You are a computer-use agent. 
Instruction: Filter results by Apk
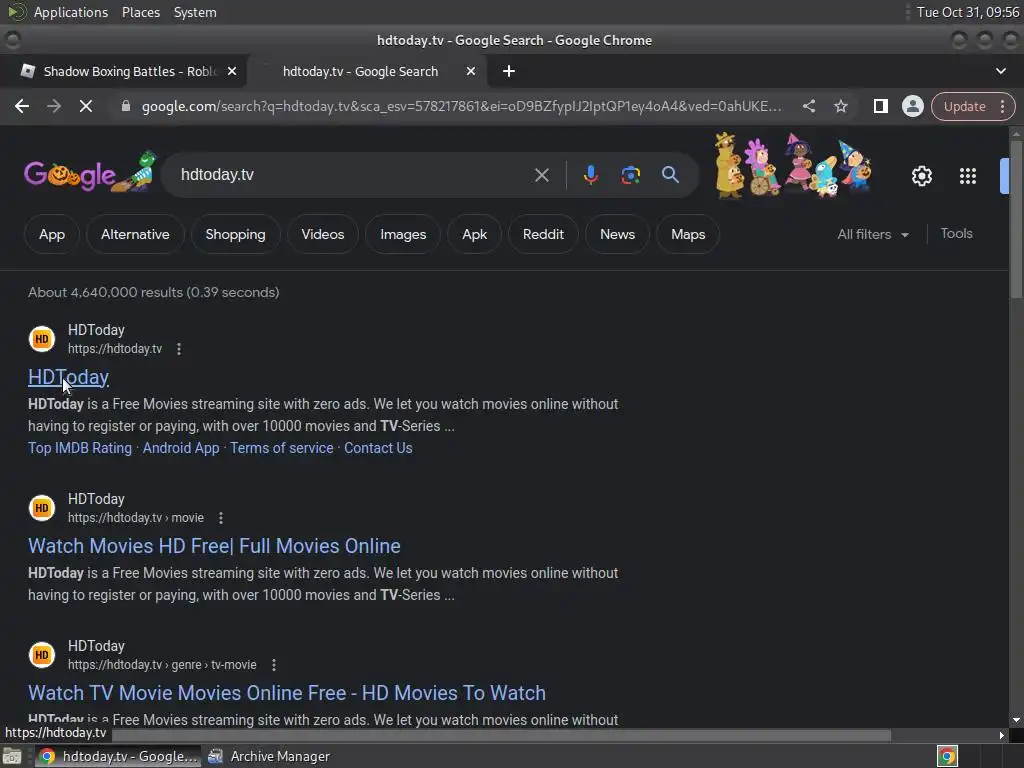tap(474, 234)
